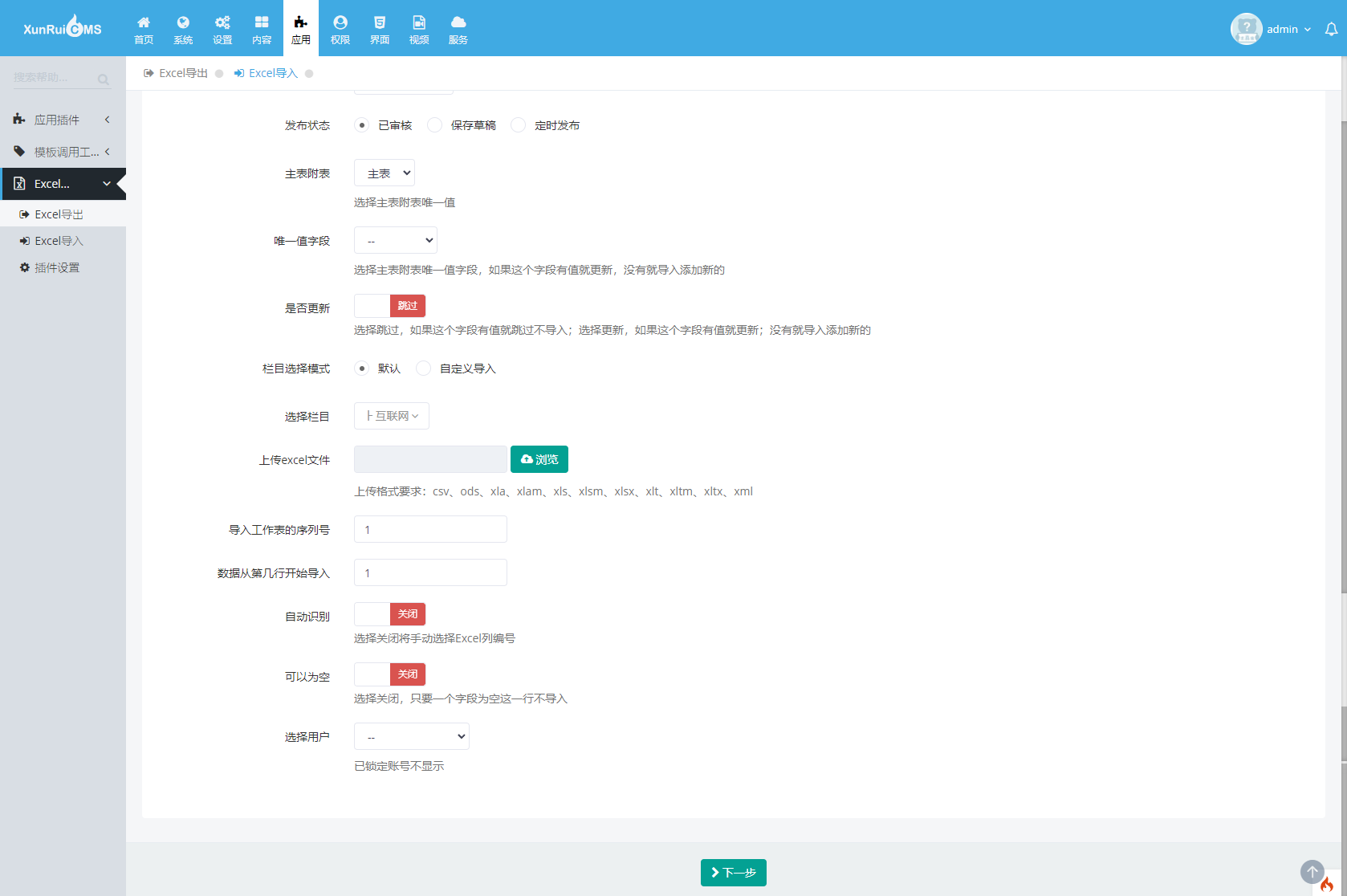The width and height of the screenshot is (1347, 896).
Task: Open the 选择栏目 互联网 dropdown
Action: pos(392,416)
